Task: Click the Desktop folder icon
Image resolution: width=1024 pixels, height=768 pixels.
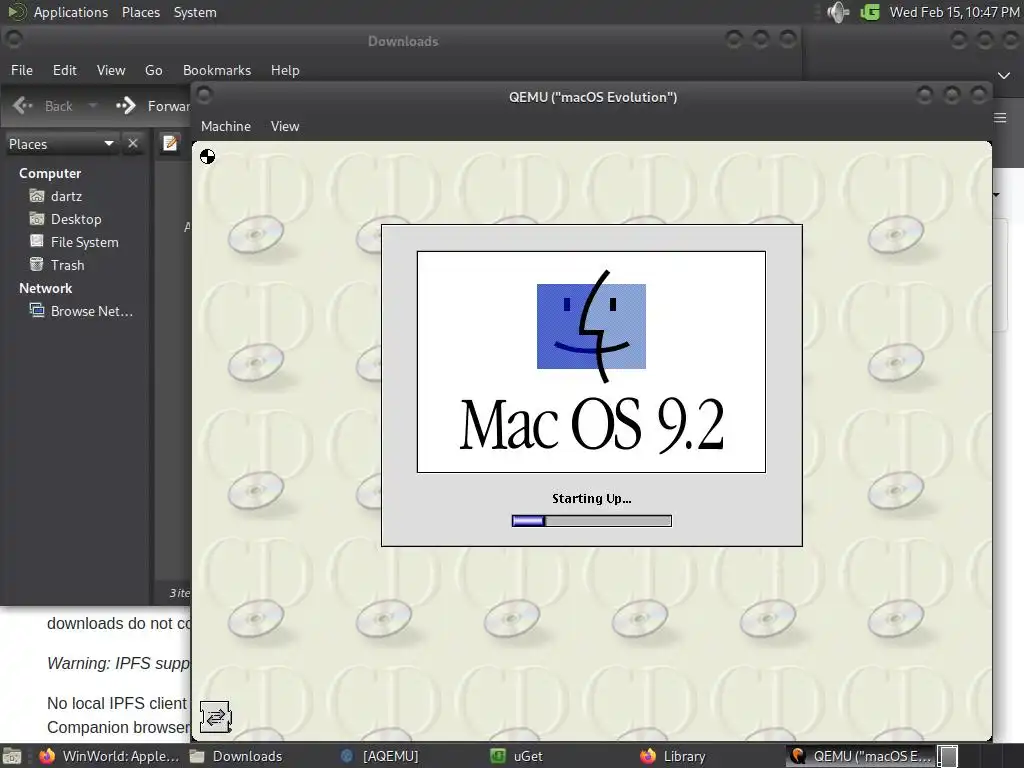Action: tap(37, 218)
